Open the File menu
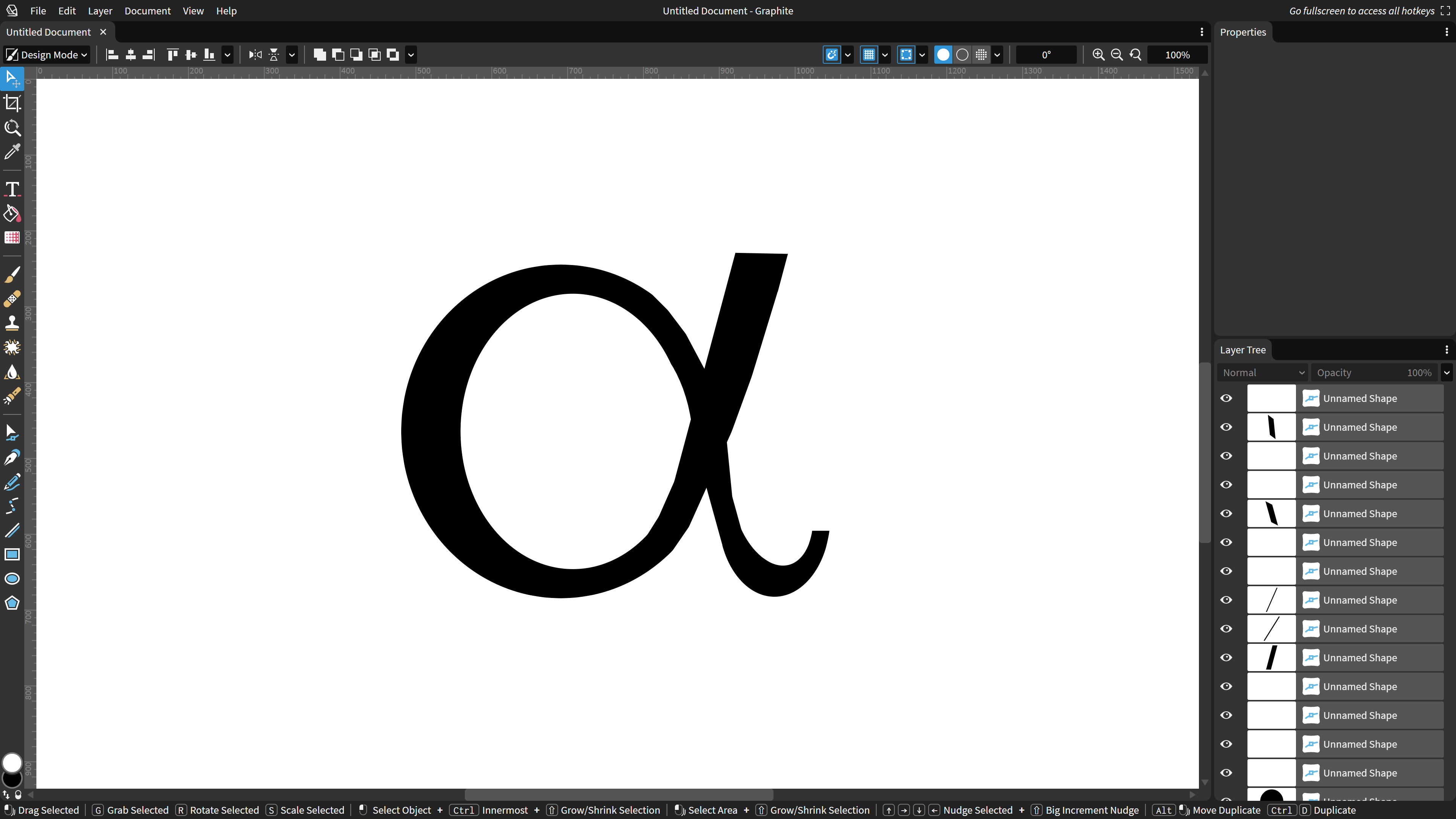Screen dimensions: 1456x819 coord(38,11)
